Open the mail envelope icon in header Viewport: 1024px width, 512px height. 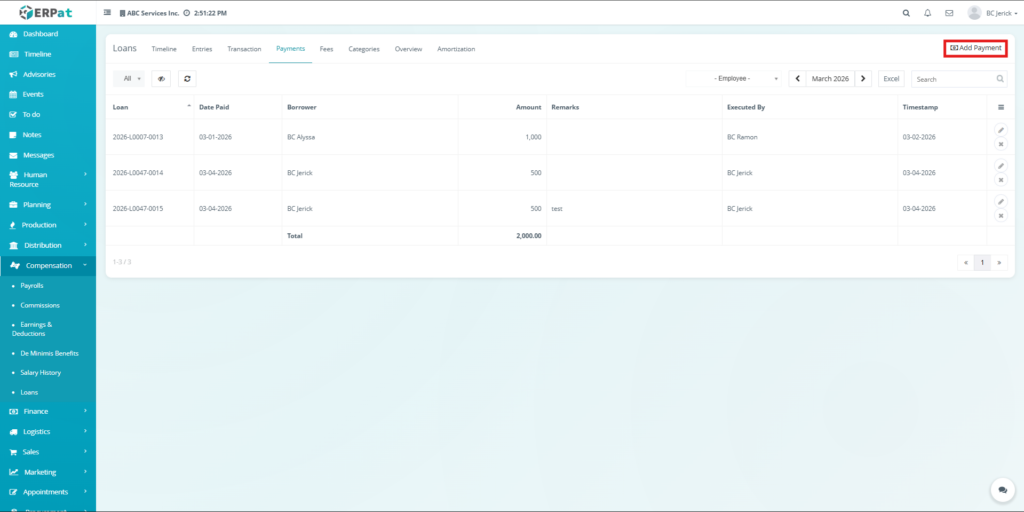[949, 13]
